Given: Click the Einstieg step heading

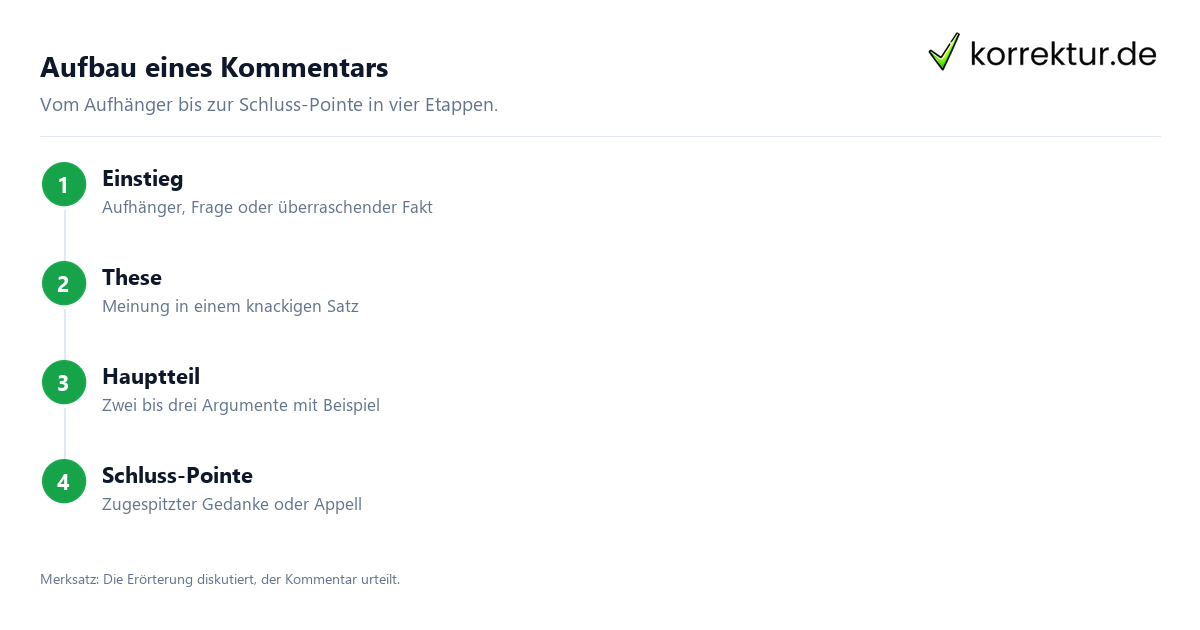Looking at the screenshot, I should point(143,179).
